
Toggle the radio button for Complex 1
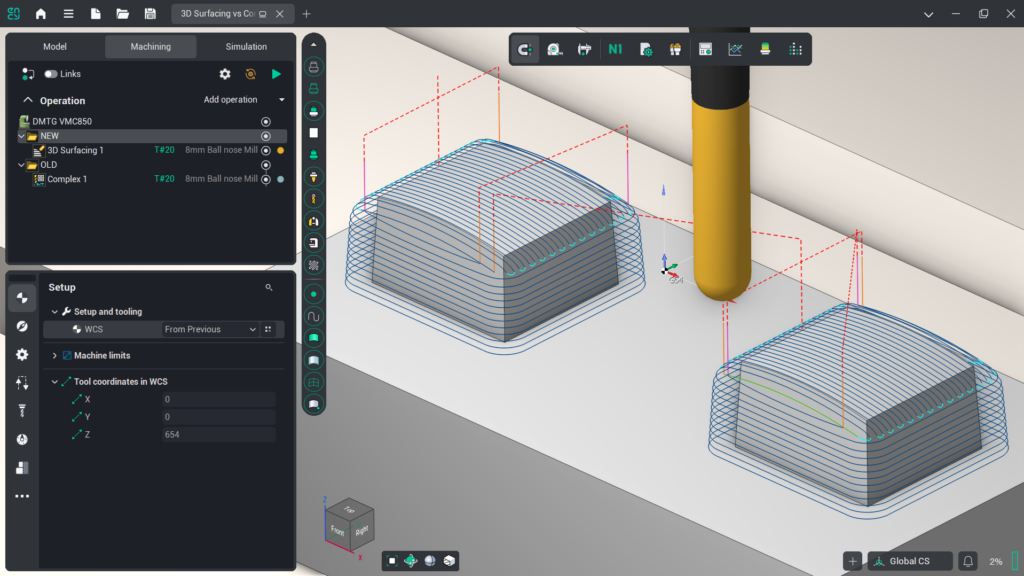click(x=266, y=179)
